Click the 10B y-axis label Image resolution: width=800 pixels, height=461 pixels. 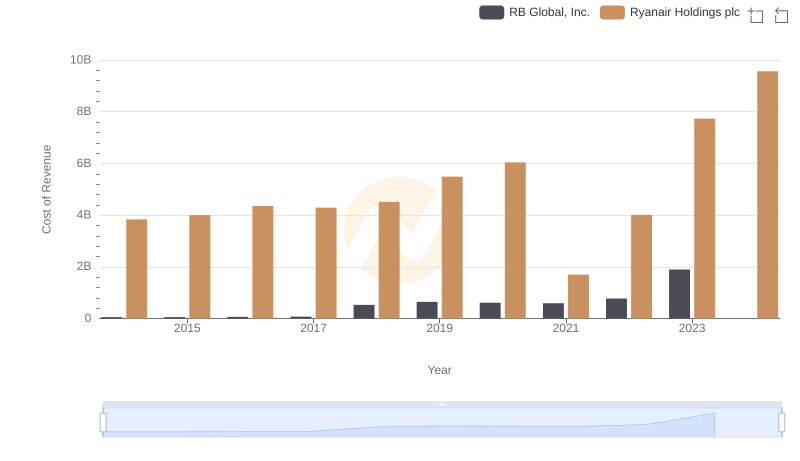point(81,60)
